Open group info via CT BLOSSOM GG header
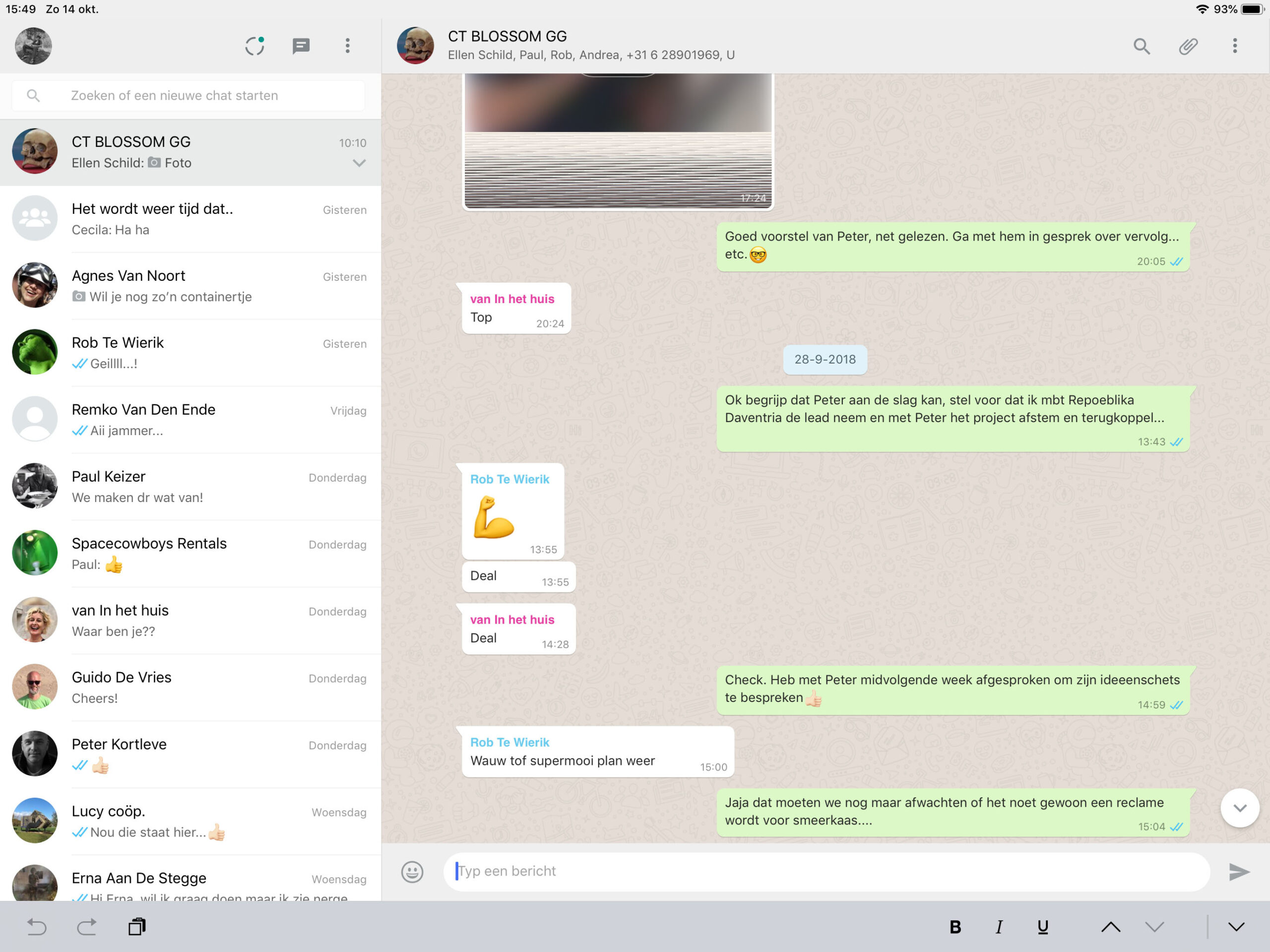The height and width of the screenshot is (952, 1270). pyautogui.click(x=590, y=45)
